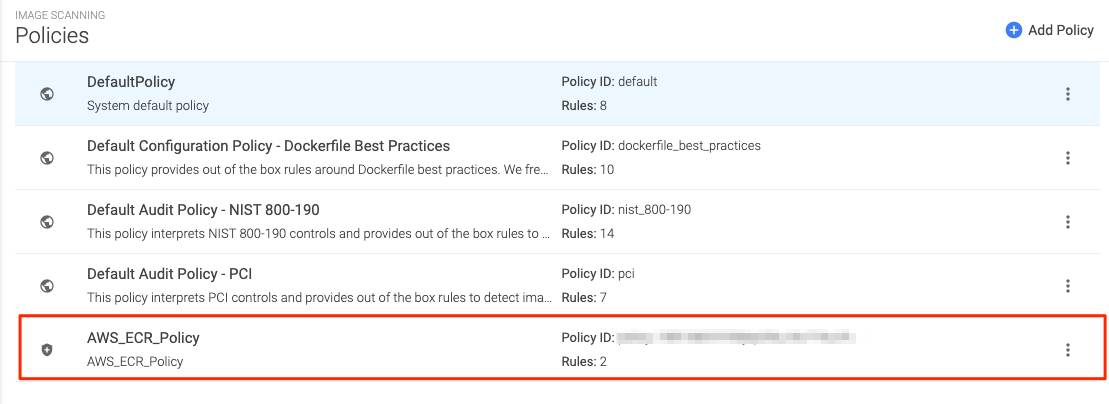The height and width of the screenshot is (404, 1109).
Task: Click globe icon of NIST 800-190 policy
Action: 46,222
